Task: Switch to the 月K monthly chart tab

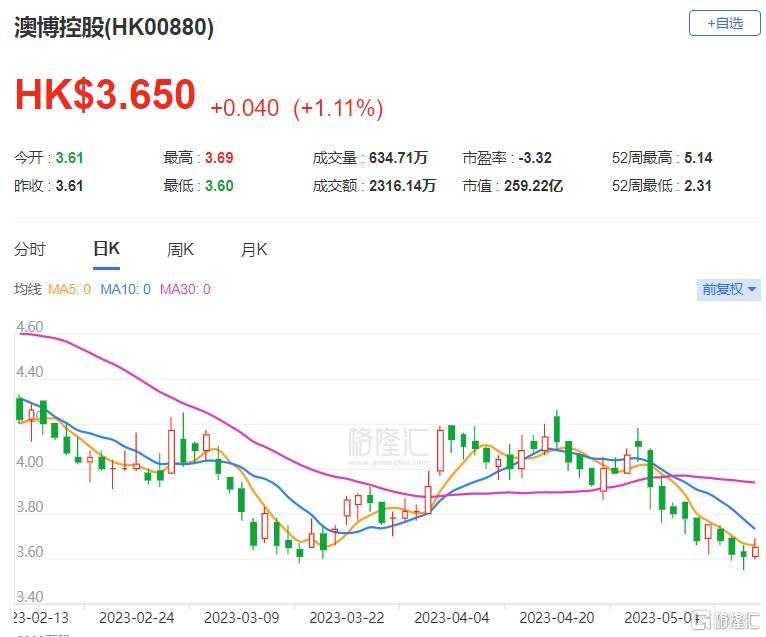Action: (x=254, y=250)
